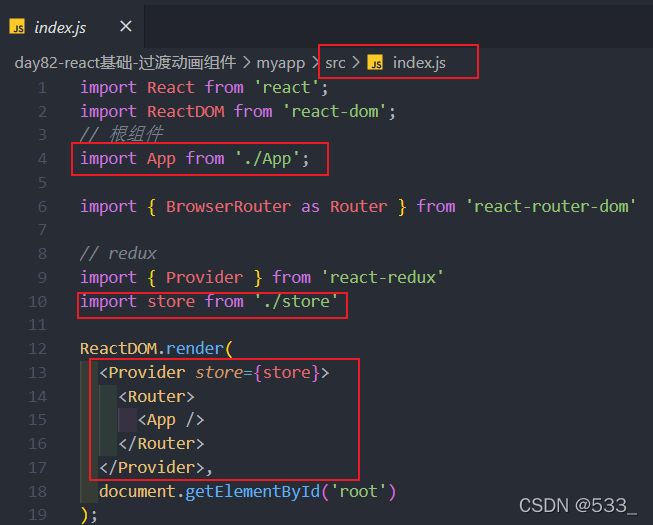Select the index.js editor tab
The height and width of the screenshot is (525, 653).
(72, 27)
